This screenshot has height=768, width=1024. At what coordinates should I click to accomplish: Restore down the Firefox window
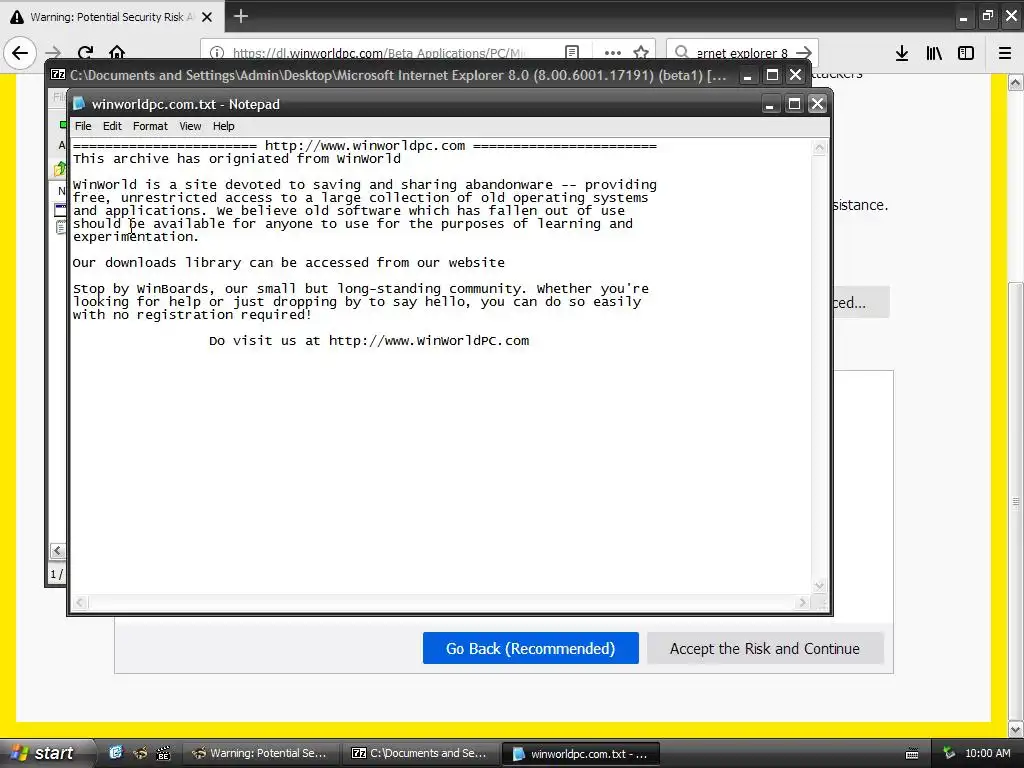[x=987, y=17]
